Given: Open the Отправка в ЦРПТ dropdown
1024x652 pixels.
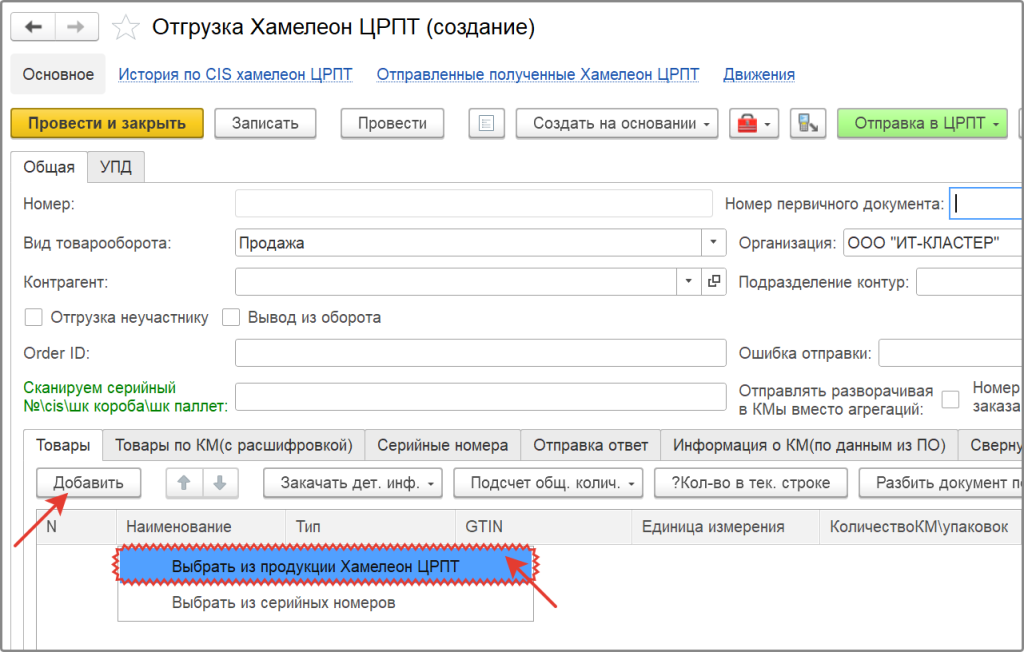Looking at the screenshot, I should (x=922, y=123).
